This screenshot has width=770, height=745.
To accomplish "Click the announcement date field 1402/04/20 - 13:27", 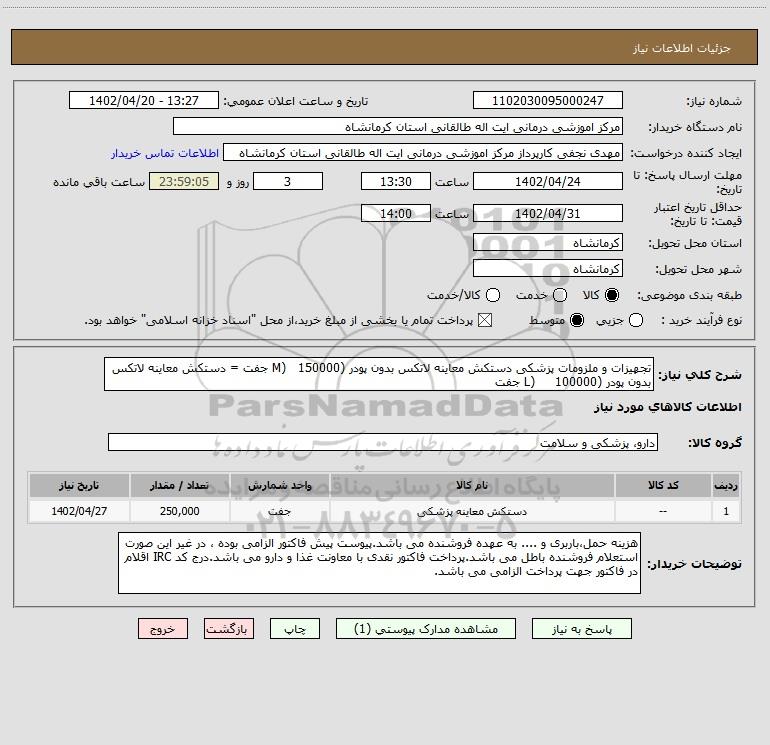I will (144, 101).
